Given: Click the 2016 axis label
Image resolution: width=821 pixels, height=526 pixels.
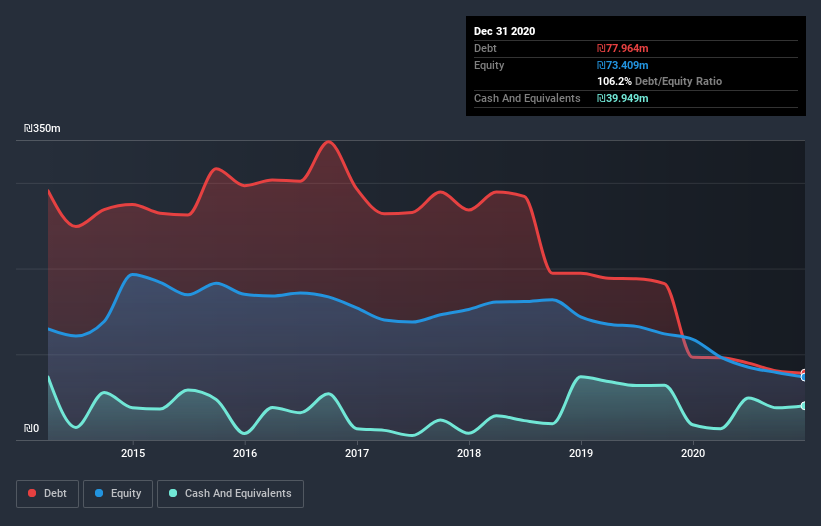Looking at the screenshot, I should click(245, 453).
